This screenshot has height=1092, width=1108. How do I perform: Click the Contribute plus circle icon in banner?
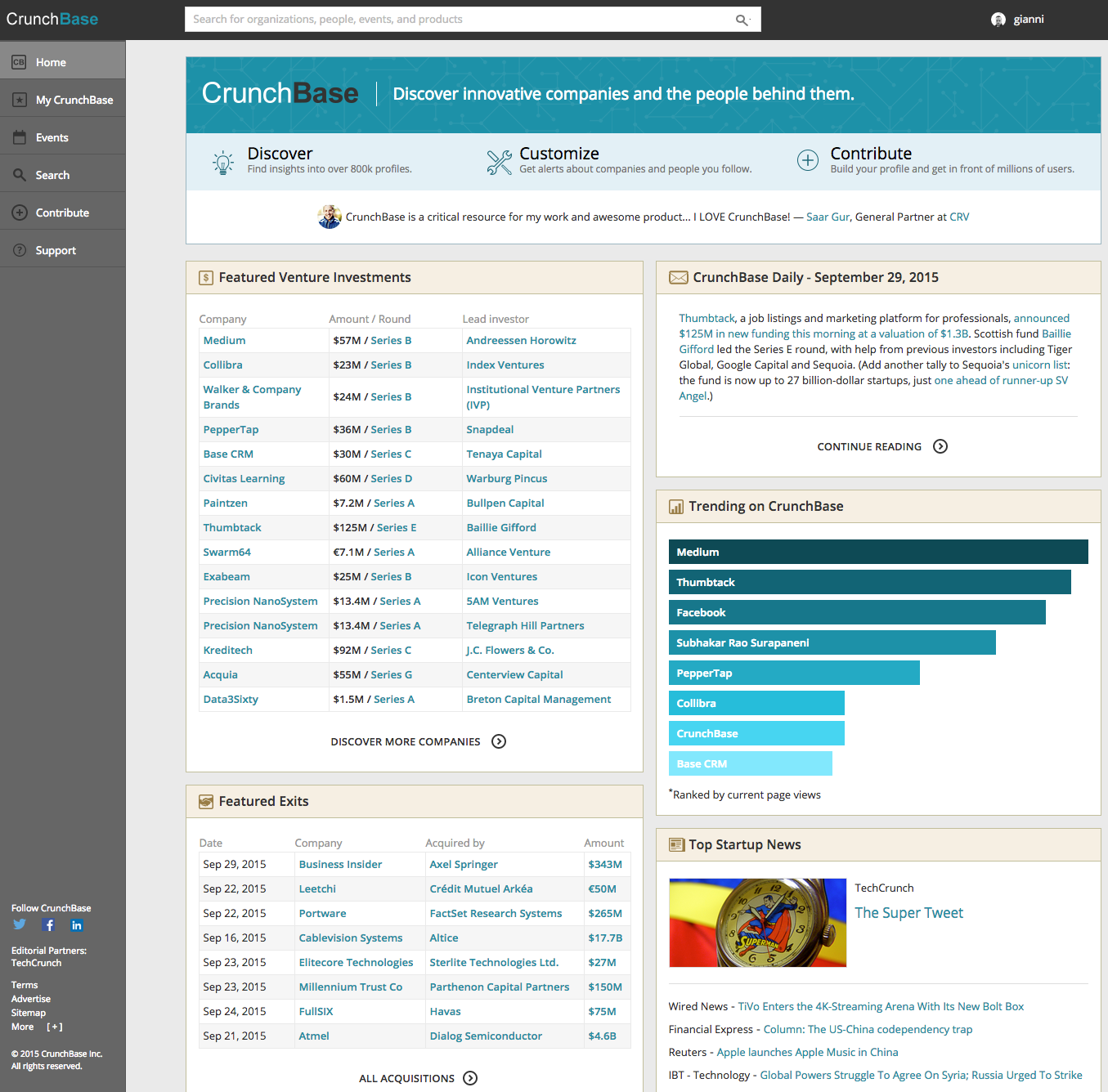coord(808,160)
